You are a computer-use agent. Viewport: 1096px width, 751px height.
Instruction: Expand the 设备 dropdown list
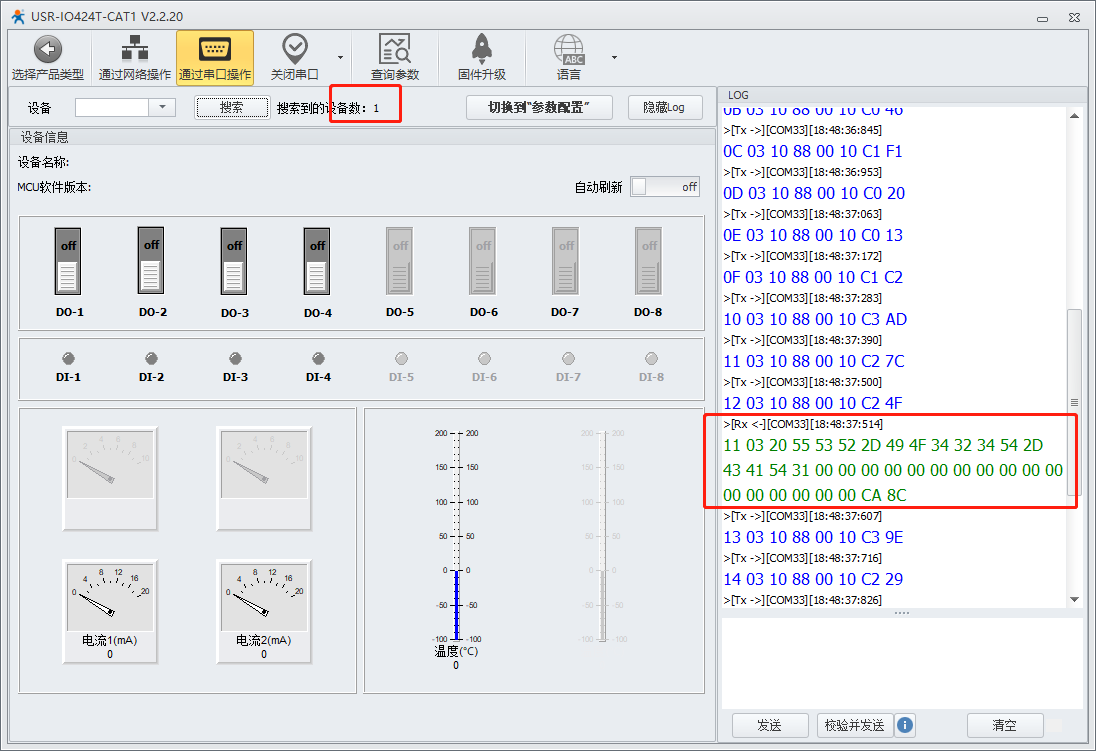(x=163, y=107)
